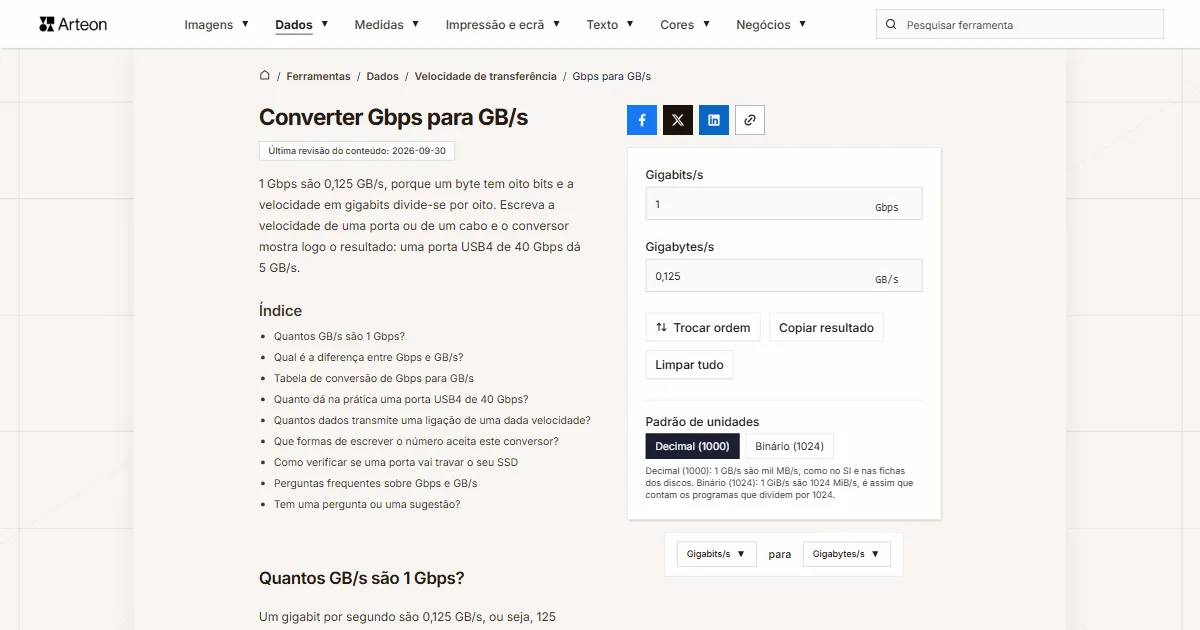This screenshot has width=1200, height=630.
Task: Click the Pesquisar ferramenta search box
Action: [x=1020, y=25]
